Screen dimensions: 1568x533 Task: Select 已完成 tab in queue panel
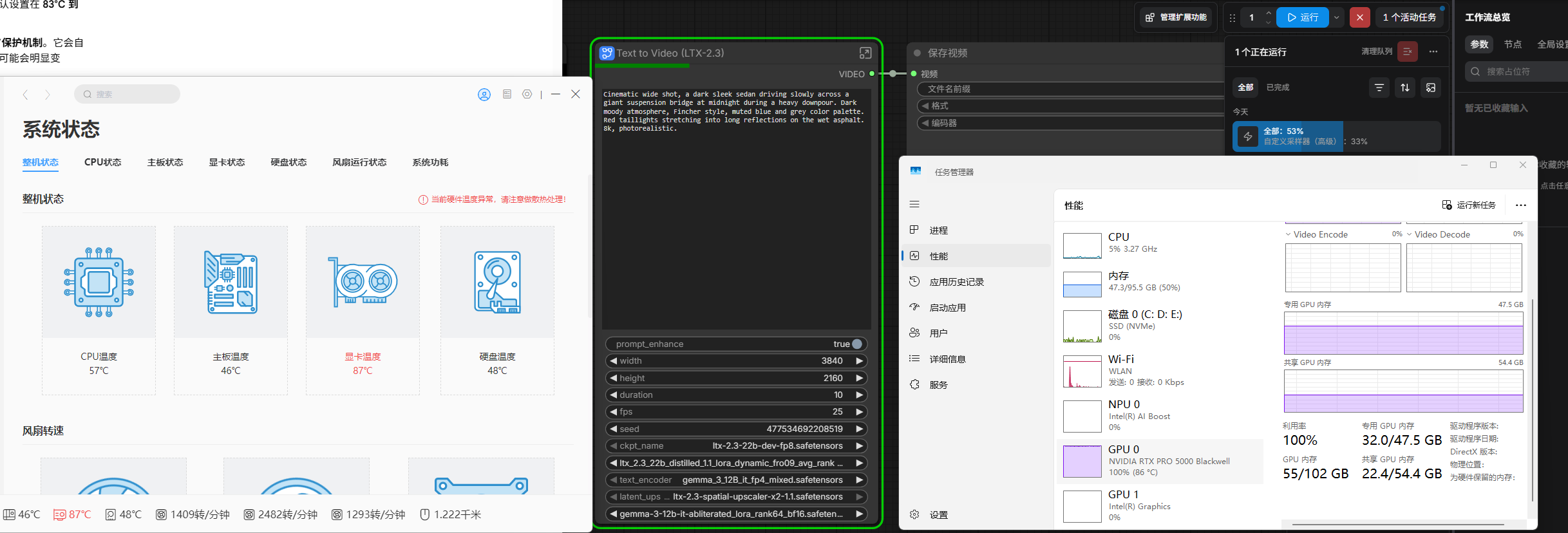pyautogui.click(x=1278, y=88)
